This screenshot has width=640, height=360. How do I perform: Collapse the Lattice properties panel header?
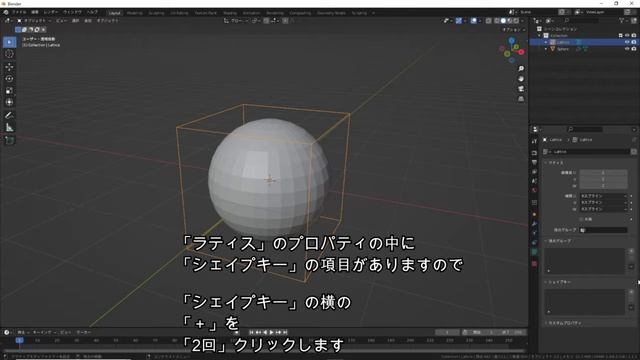point(555,163)
